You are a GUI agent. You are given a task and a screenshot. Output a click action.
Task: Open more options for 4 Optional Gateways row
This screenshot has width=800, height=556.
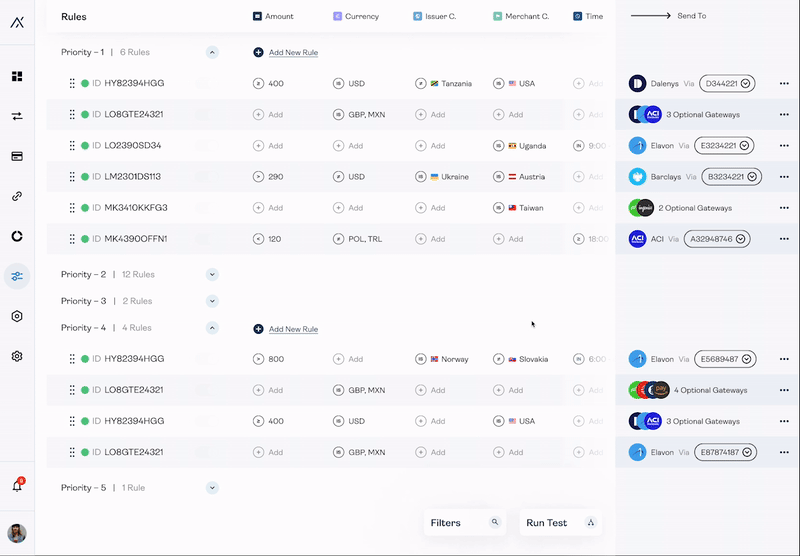click(784, 390)
